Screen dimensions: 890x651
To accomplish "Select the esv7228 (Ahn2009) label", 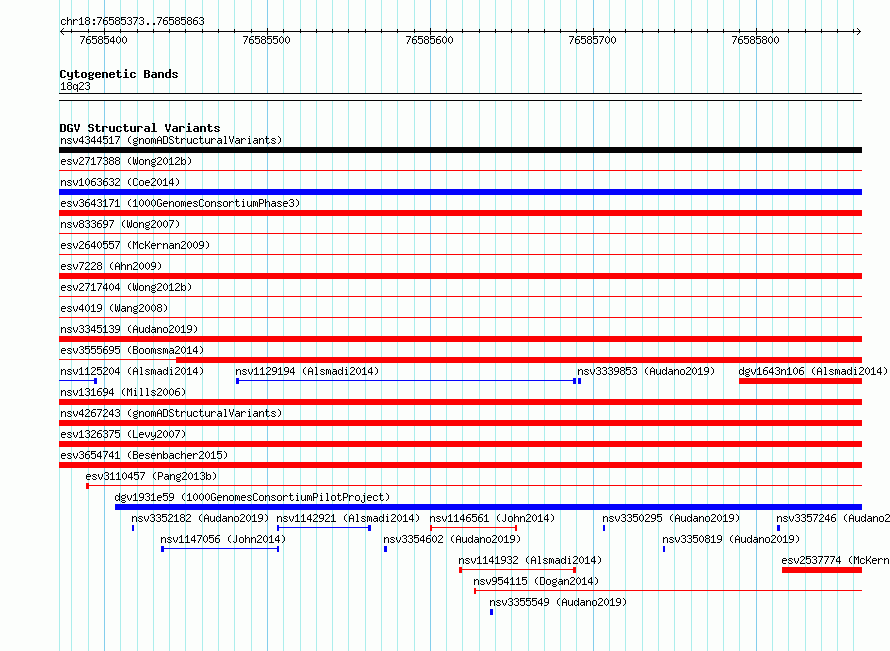I will [110, 266].
